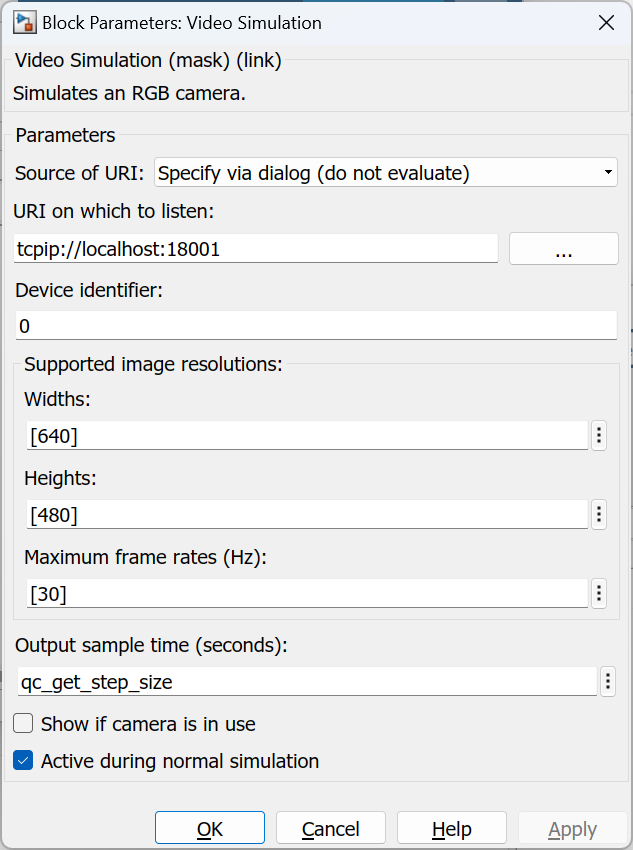Click the Heights input field
Screen dimensions: 633x850
pos(307,515)
